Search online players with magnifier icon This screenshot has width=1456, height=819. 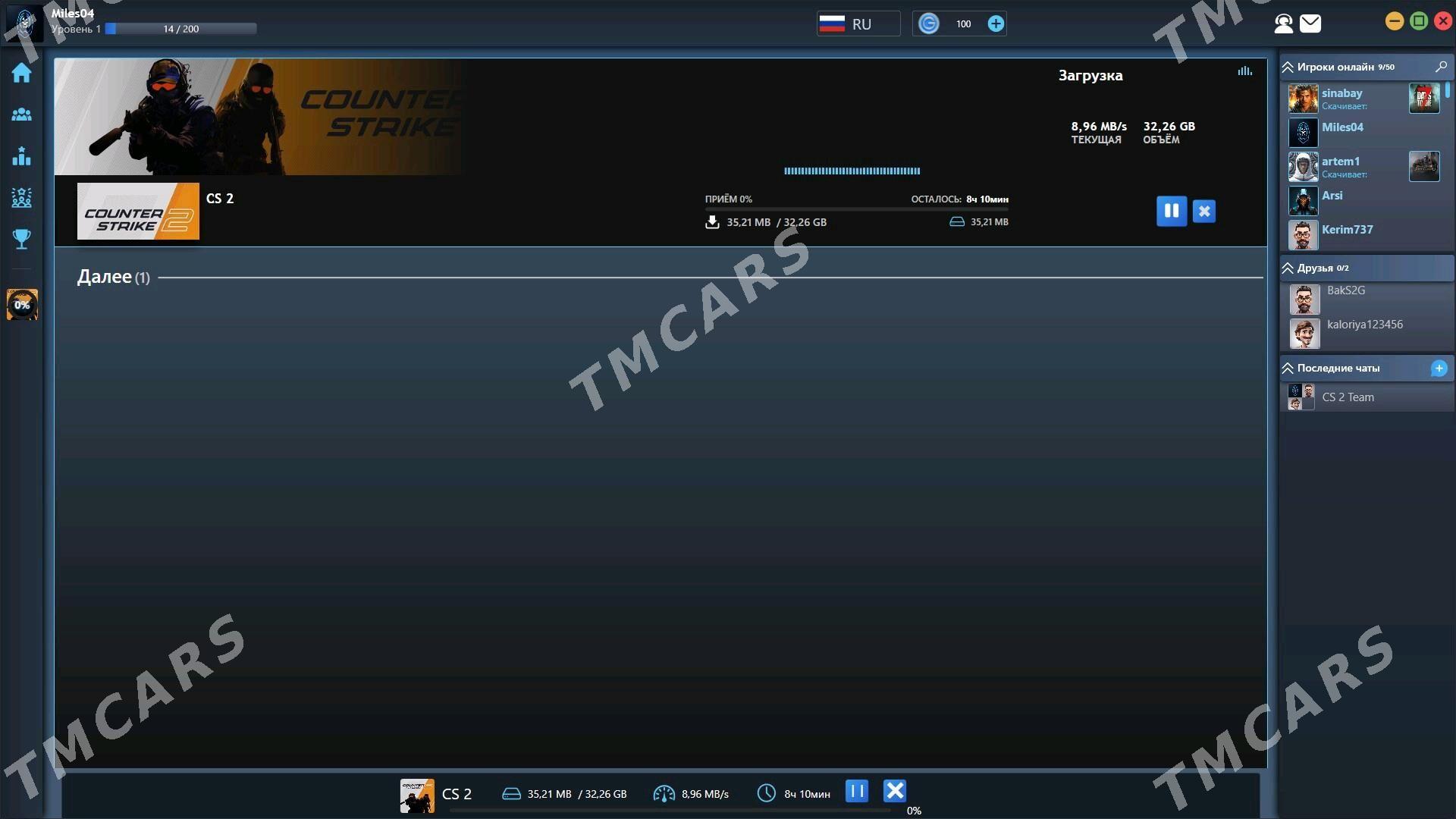tap(1441, 67)
